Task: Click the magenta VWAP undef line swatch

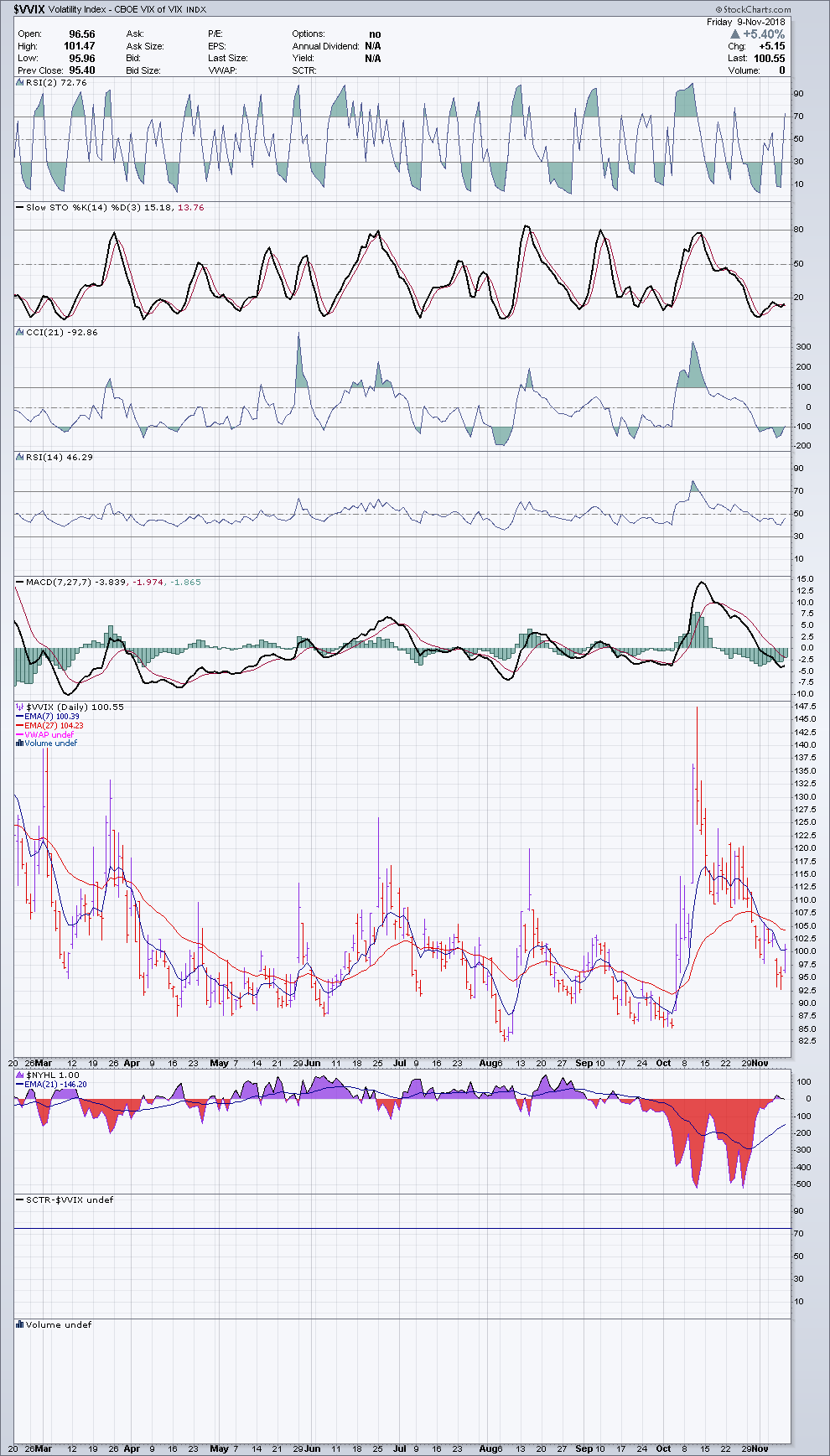Action: click(19, 735)
